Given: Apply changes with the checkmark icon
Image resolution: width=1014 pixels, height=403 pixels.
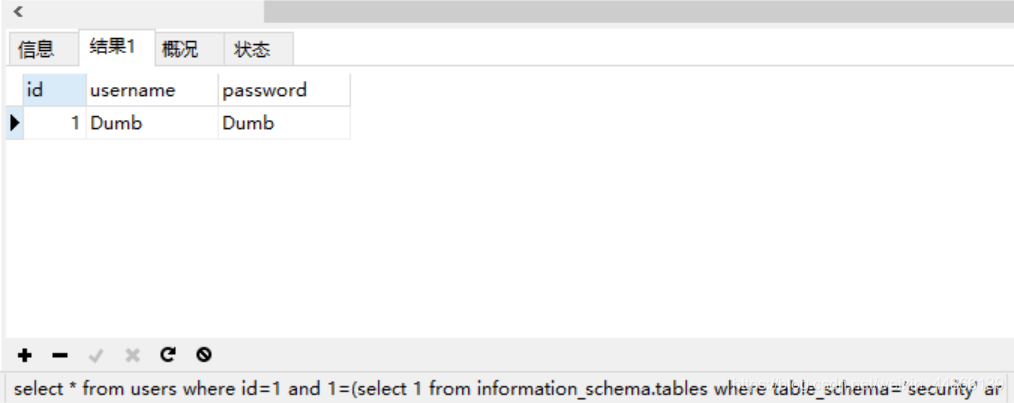Looking at the screenshot, I should 96,355.
